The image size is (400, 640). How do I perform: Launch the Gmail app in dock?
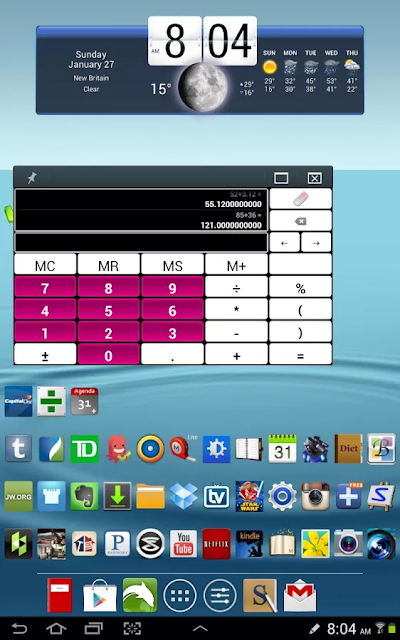pos(300,596)
